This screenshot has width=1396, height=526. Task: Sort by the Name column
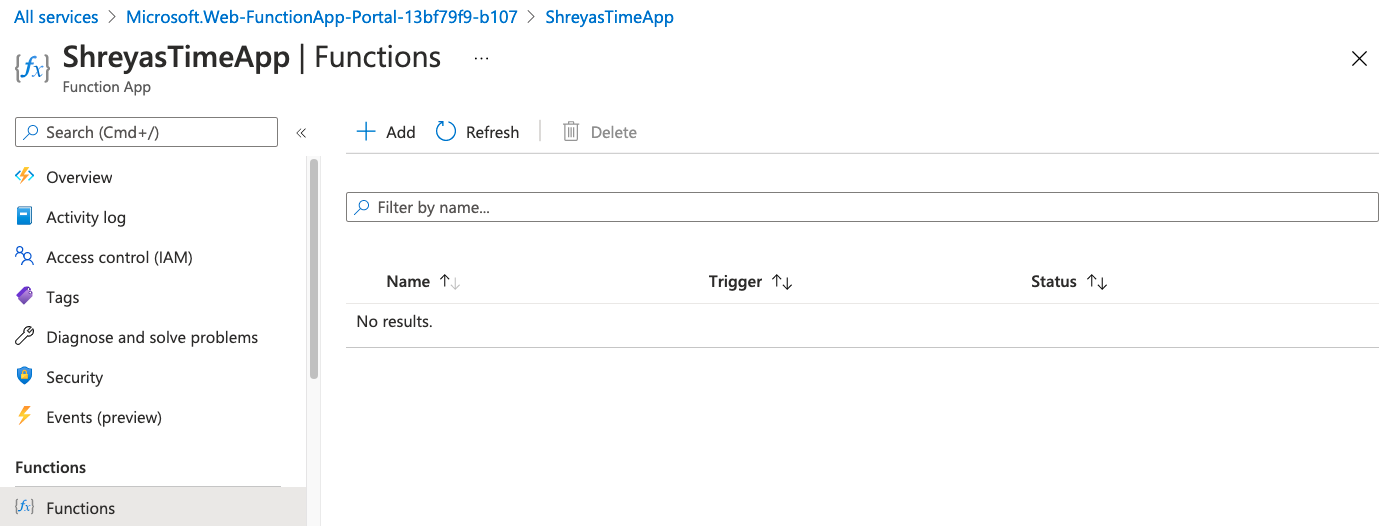pos(423,282)
